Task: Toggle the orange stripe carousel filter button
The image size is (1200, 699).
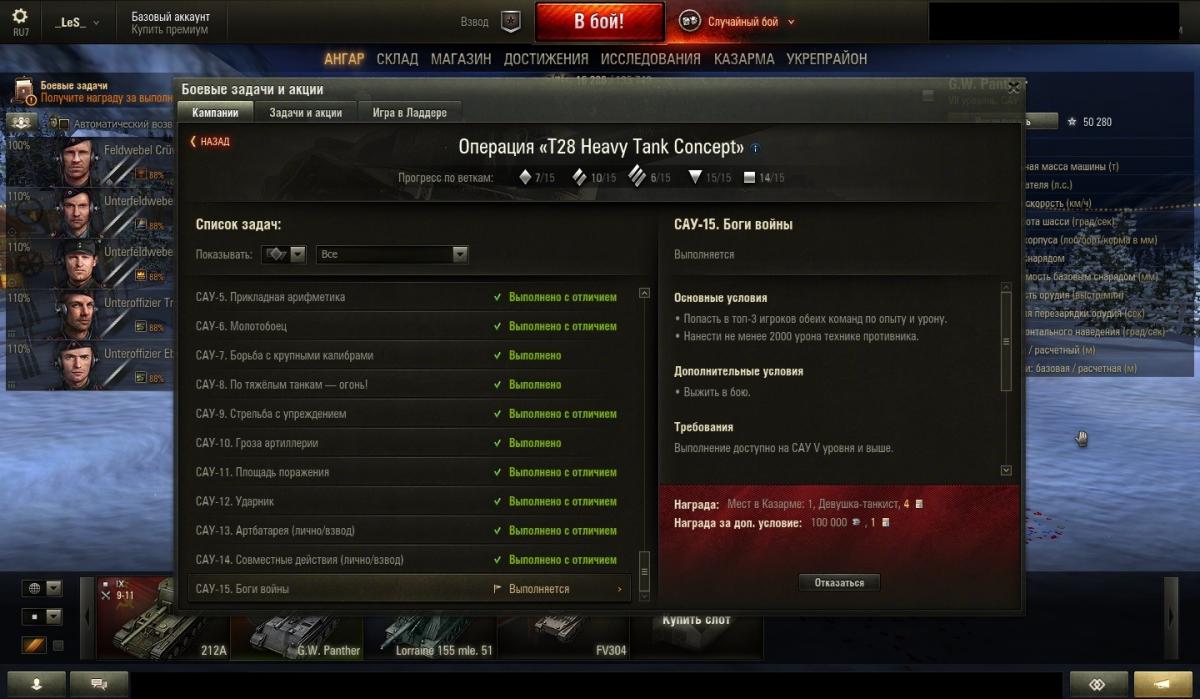Action: click(x=33, y=646)
